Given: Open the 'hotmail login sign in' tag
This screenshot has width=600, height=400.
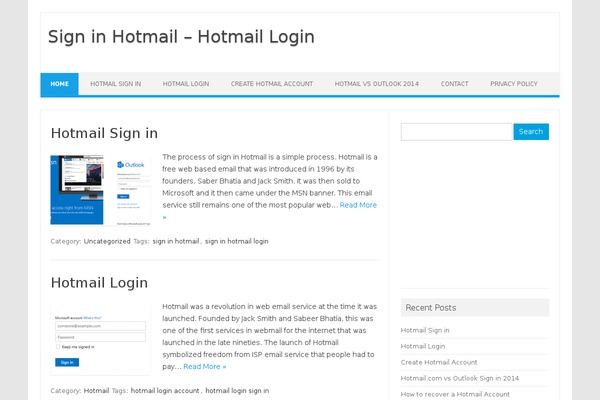Looking at the screenshot, I should click(x=237, y=391).
